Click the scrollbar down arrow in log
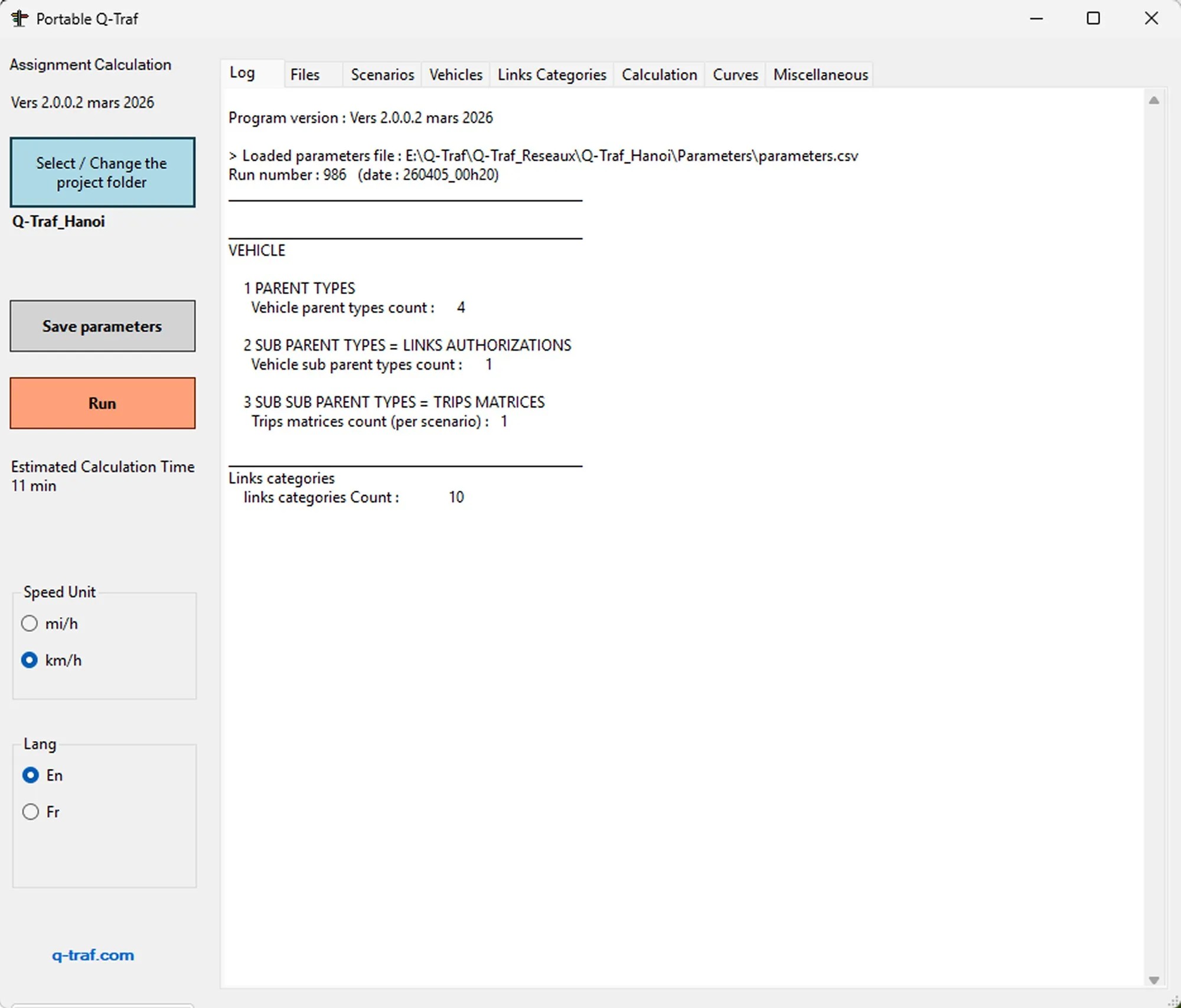This screenshot has width=1181, height=1008. pyautogui.click(x=1153, y=980)
